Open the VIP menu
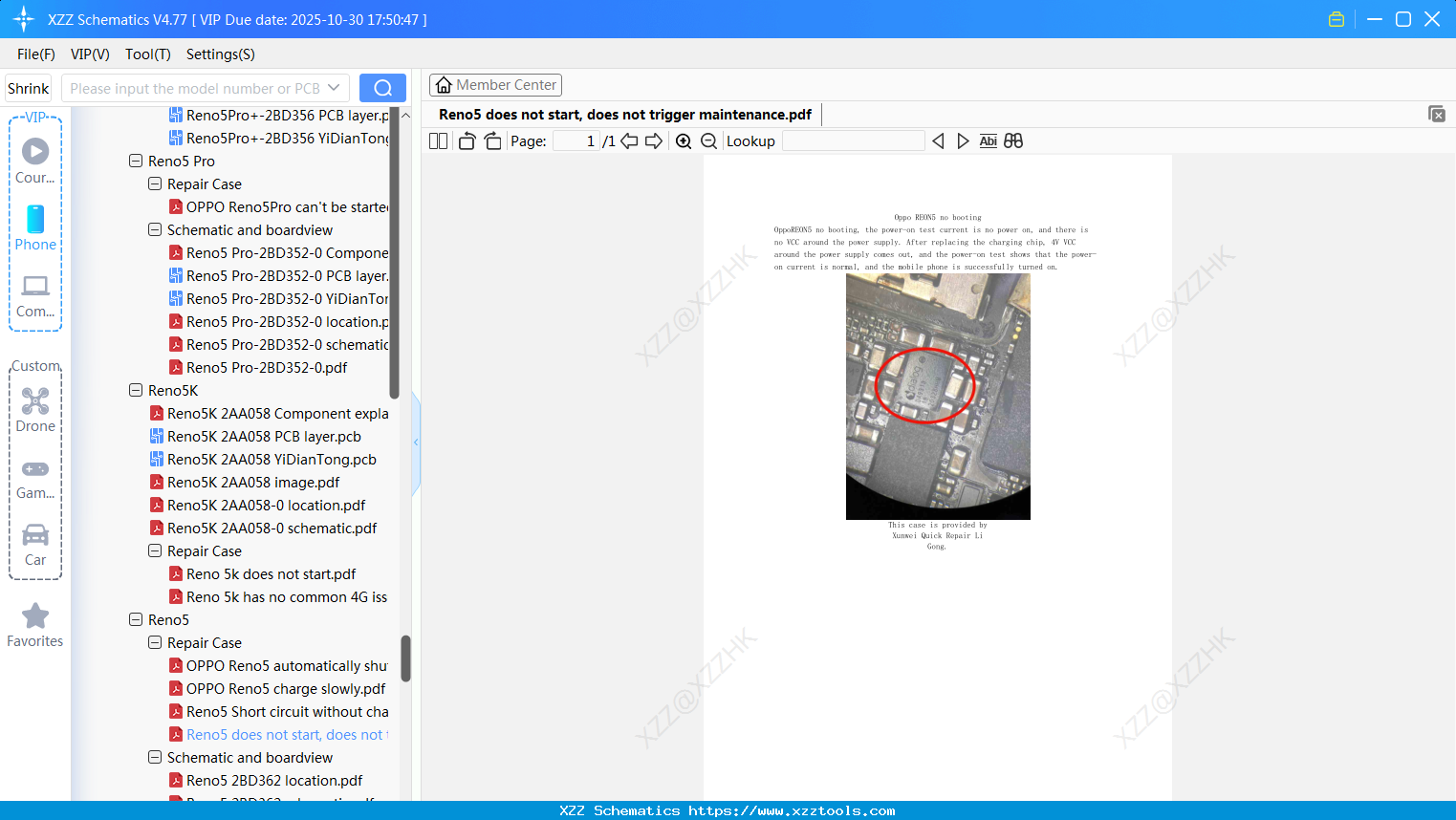 click(90, 54)
